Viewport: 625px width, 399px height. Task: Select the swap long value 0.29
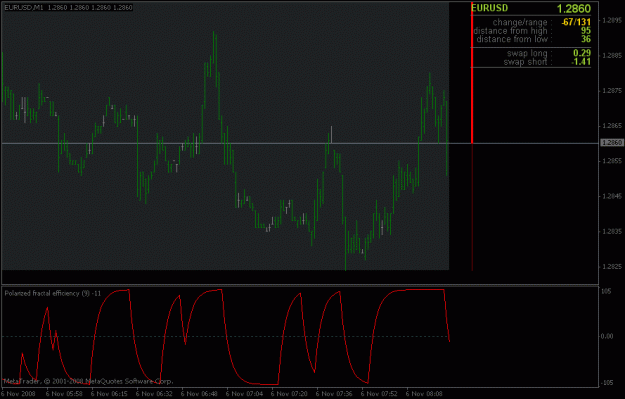pos(582,53)
